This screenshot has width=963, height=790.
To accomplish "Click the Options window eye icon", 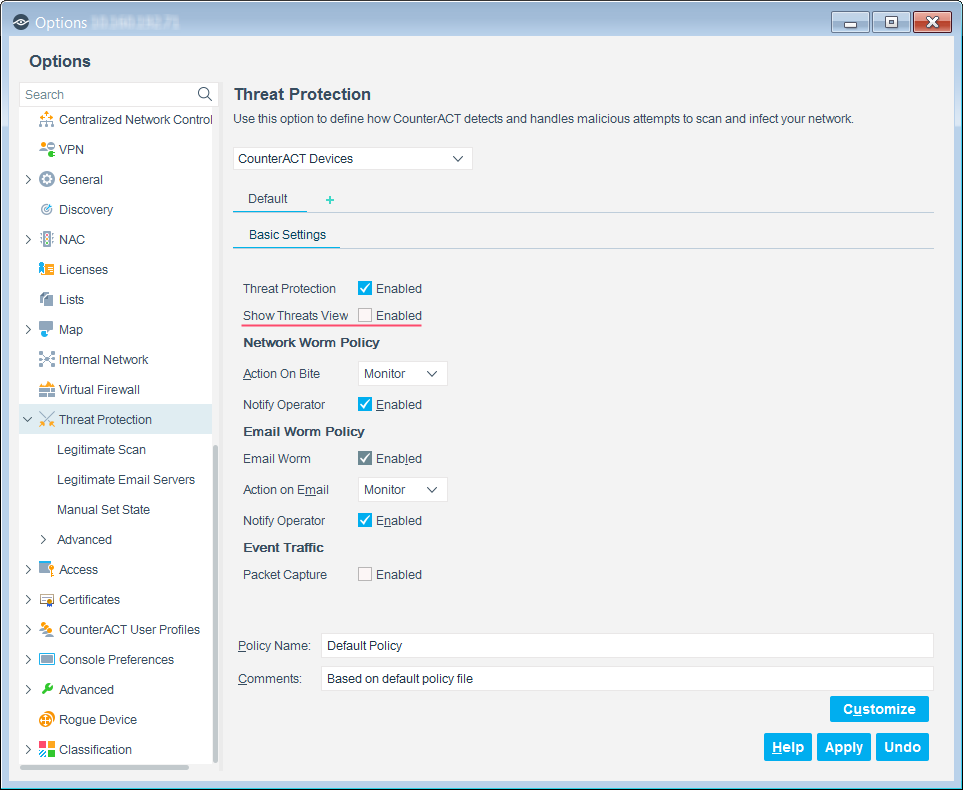I will 21,23.
